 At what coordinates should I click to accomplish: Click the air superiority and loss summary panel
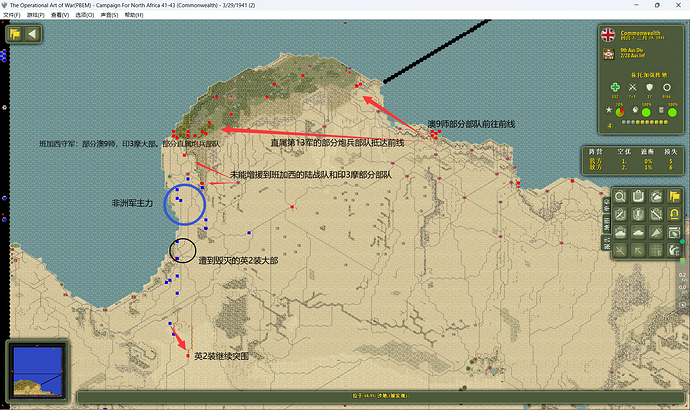(x=633, y=161)
